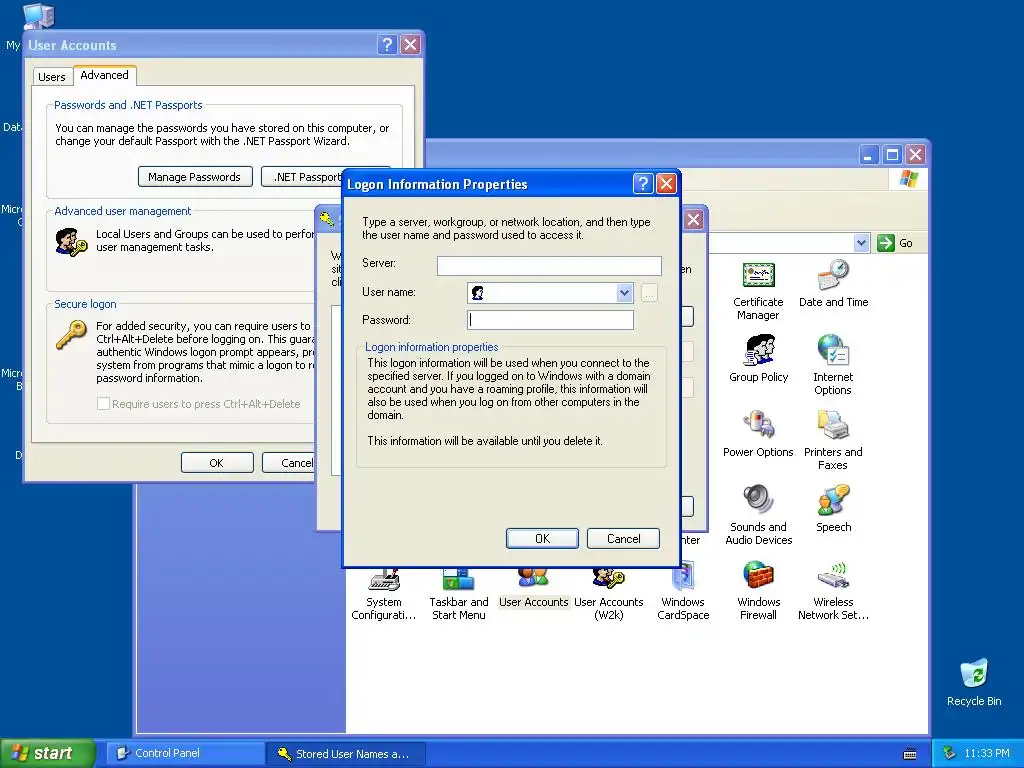Open the Speech icon

point(833,501)
